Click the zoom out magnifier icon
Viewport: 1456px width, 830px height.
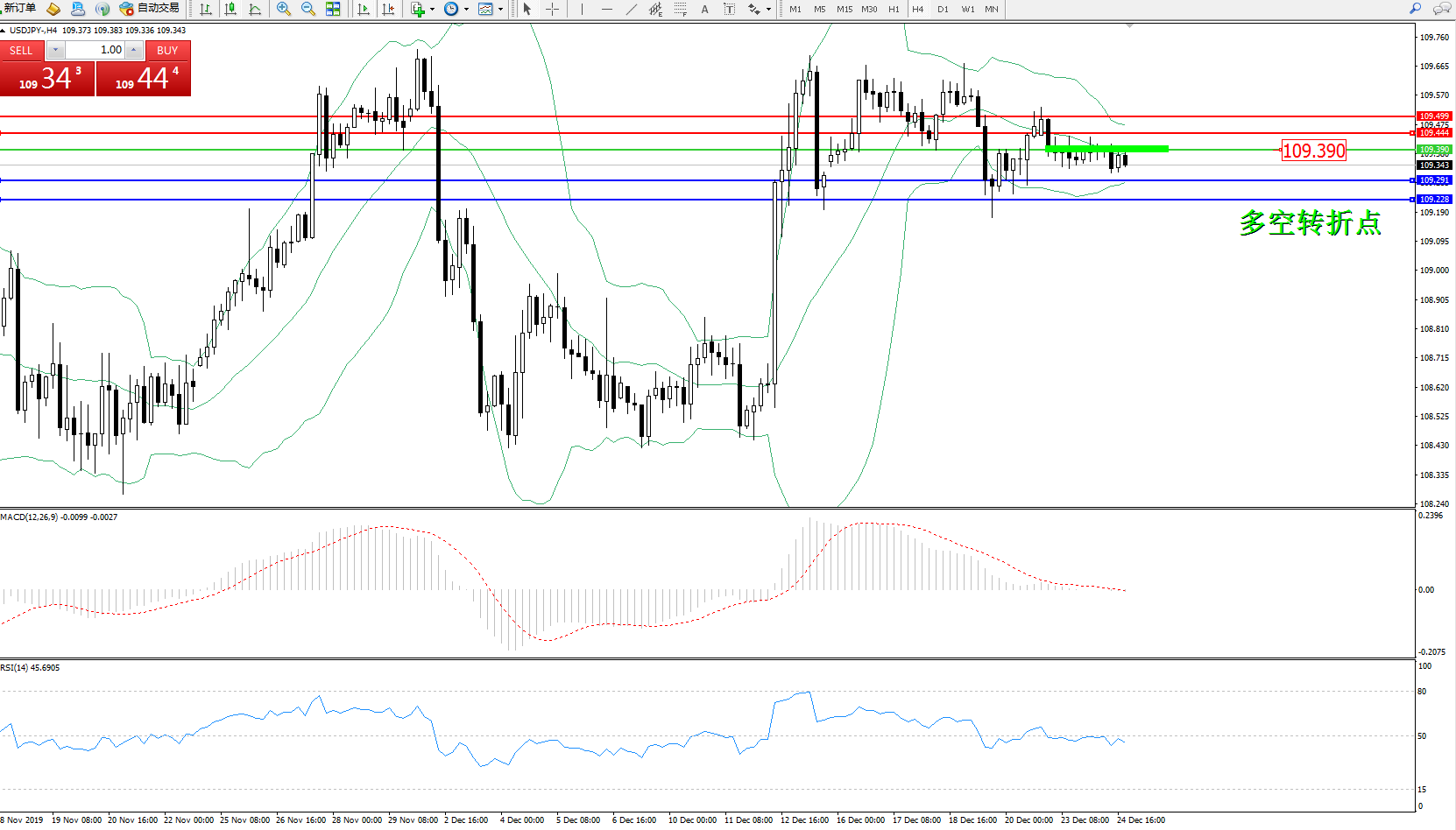coord(307,9)
